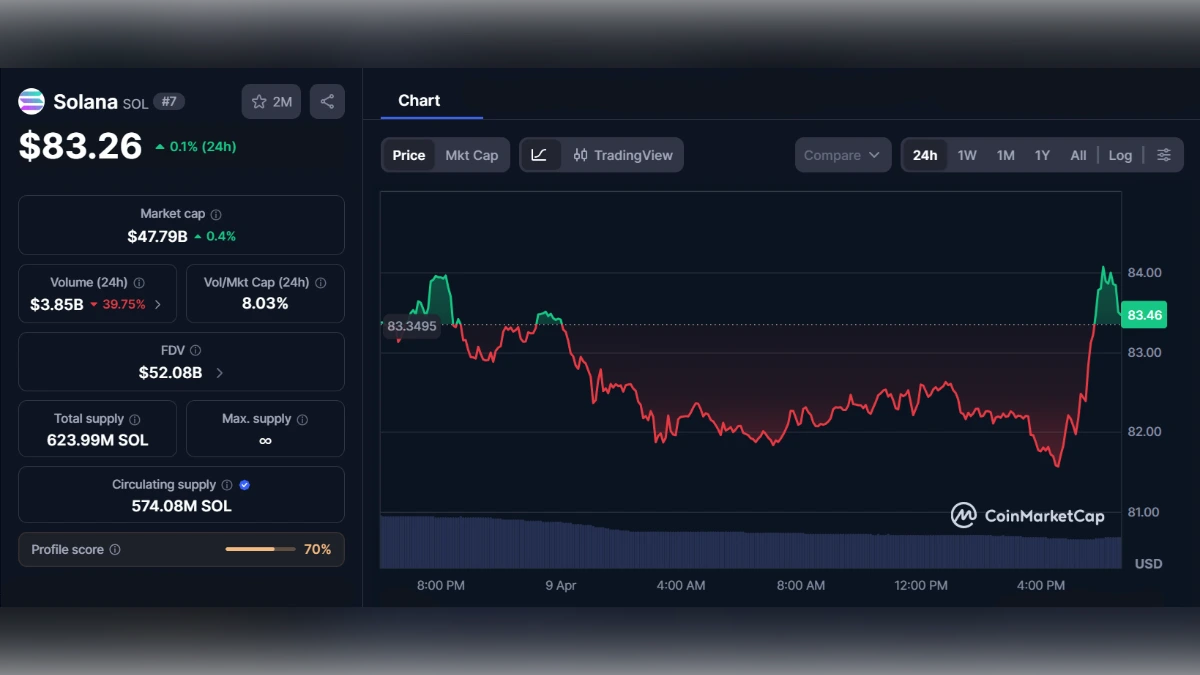Image resolution: width=1200 pixels, height=675 pixels.
Task: Click the Solana coin logo
Action: pyautogui.click(x=31, y=101)
